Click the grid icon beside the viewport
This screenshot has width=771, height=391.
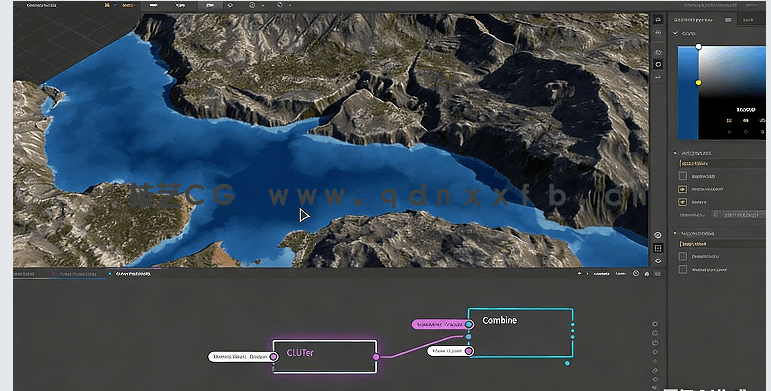[658, 248]
